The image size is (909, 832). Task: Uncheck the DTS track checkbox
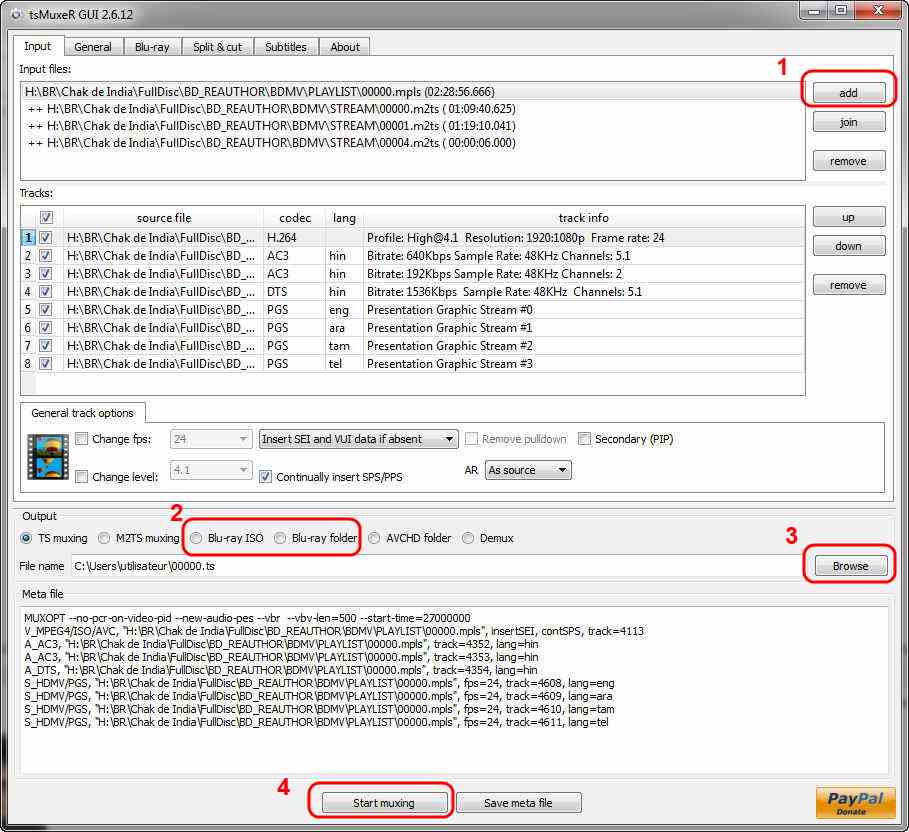[x=45, y=292]
